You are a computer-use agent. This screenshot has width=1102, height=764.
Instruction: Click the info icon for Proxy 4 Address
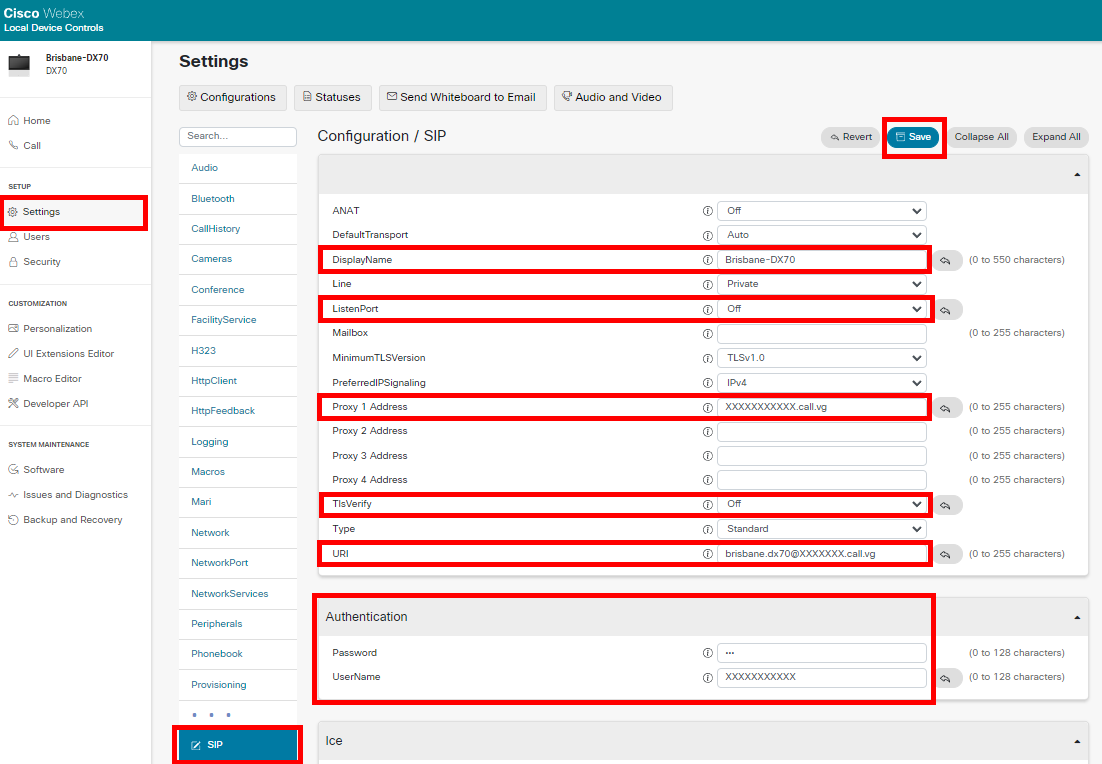click(708, 481)
